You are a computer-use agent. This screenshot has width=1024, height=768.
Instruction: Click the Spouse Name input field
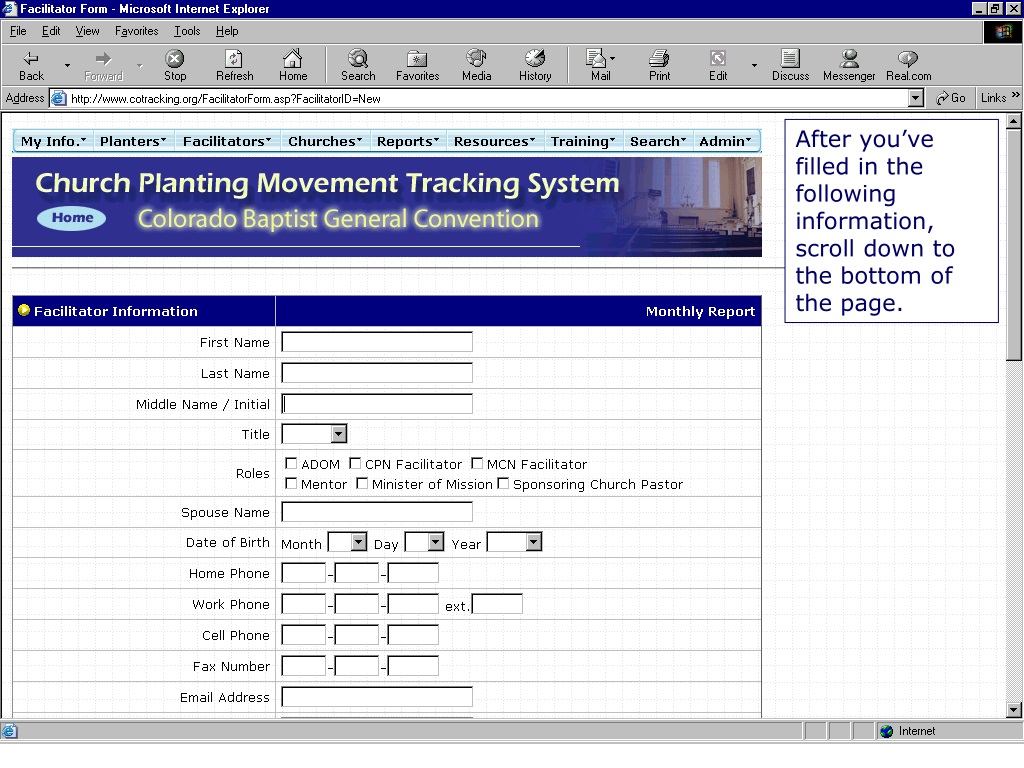coord(377,511)
